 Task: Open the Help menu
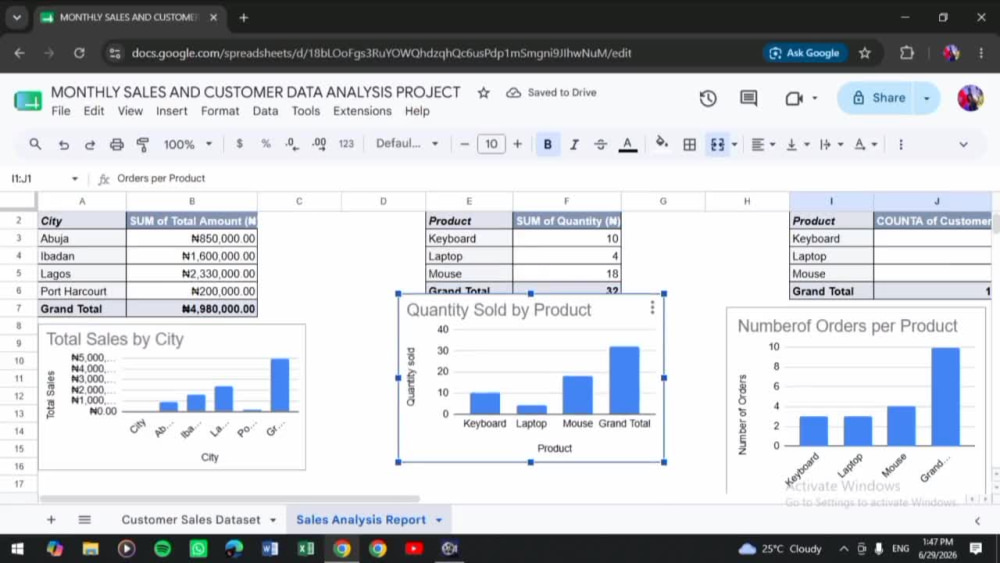coord(417,111)
